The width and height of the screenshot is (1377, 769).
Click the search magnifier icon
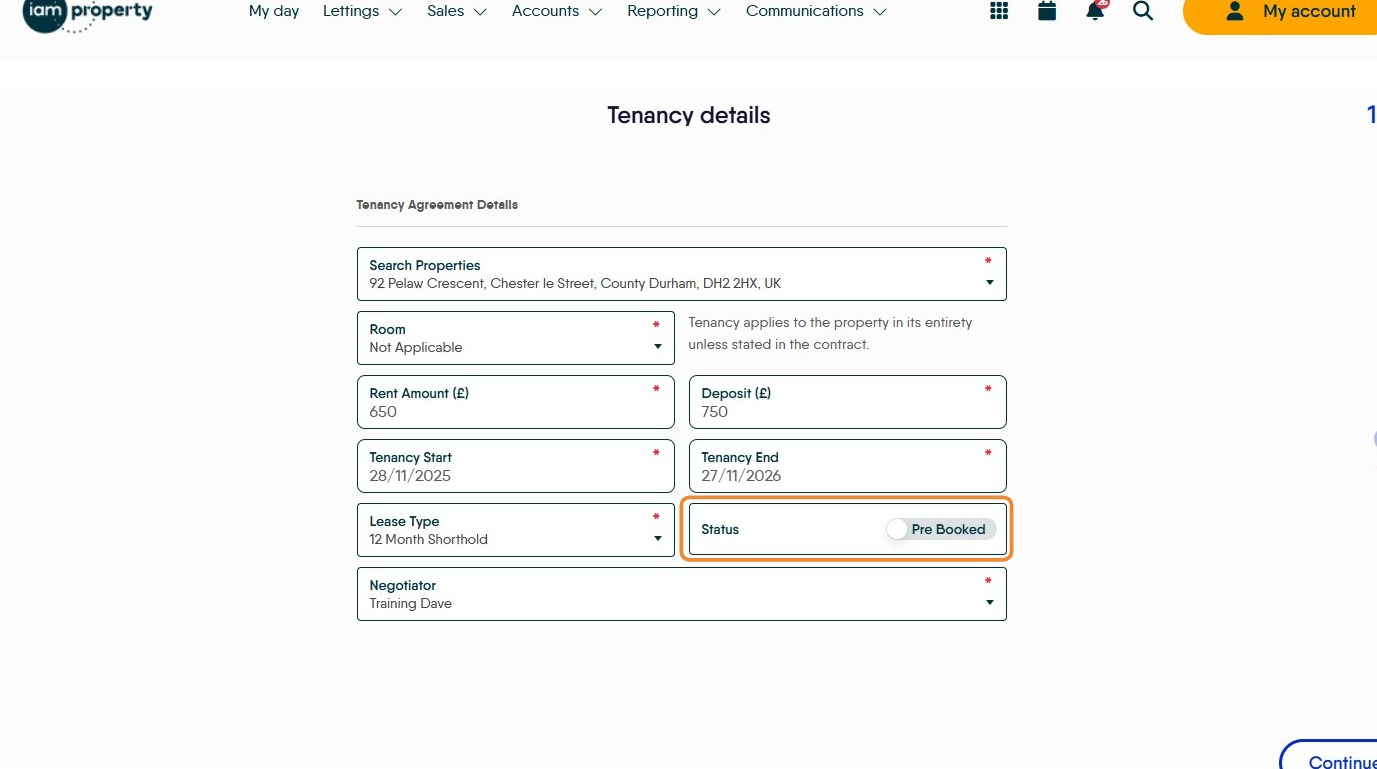pos(1143,11)
